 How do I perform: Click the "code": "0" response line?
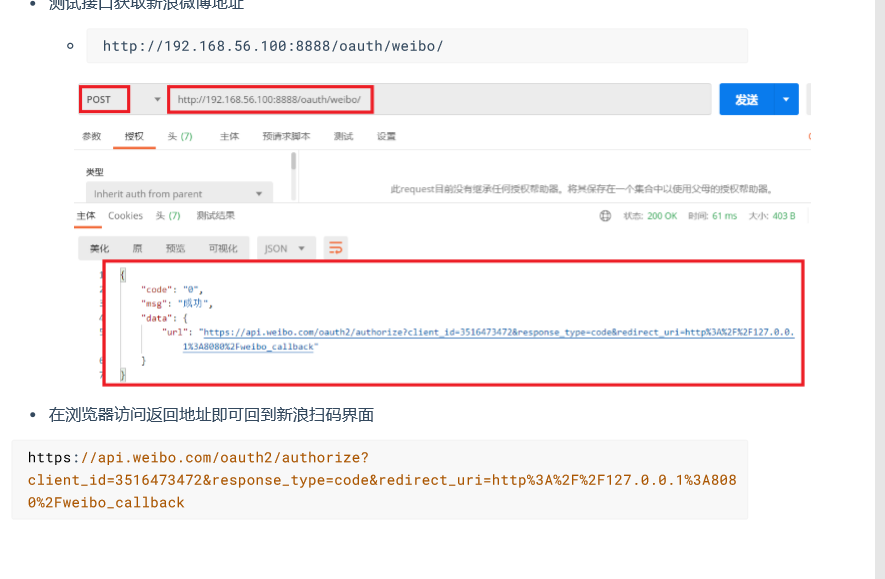click(x=172, y=290)
